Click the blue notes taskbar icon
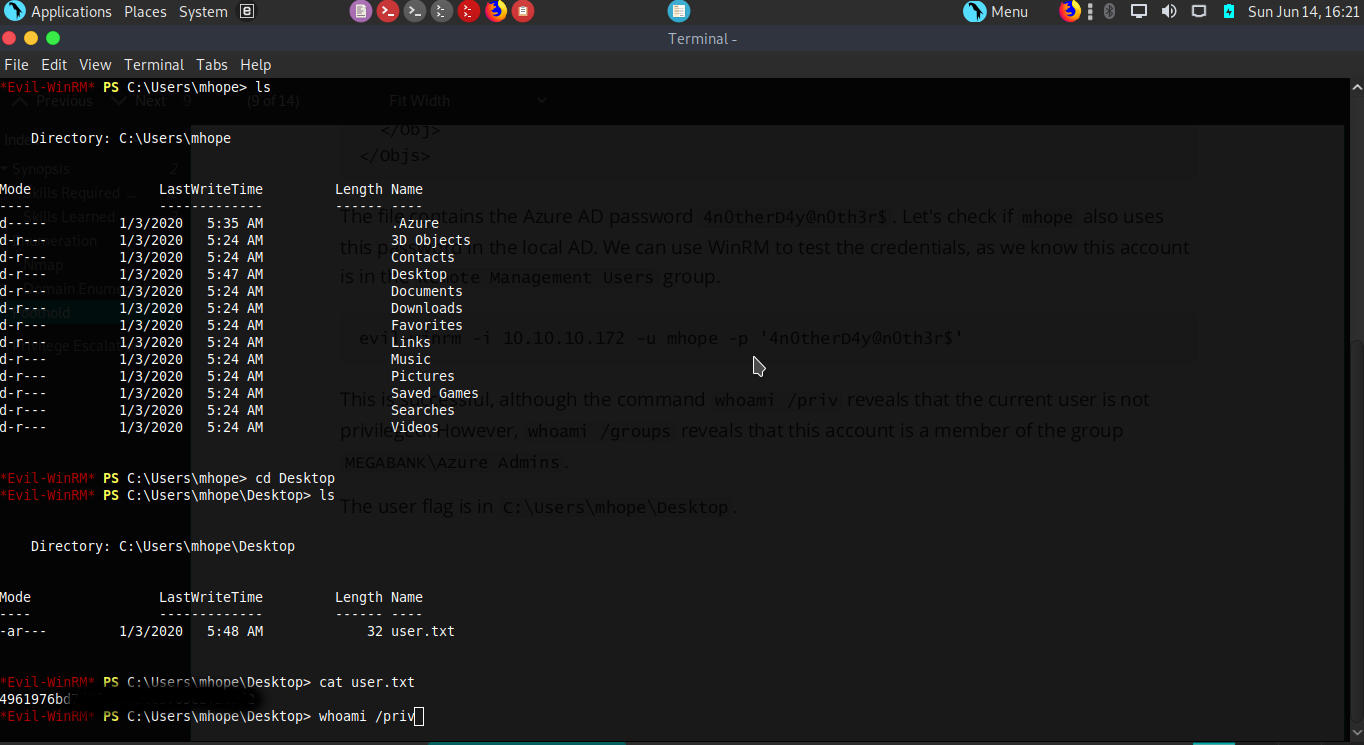The width and height of the screenshot is (1364, 745). (678, 11)
